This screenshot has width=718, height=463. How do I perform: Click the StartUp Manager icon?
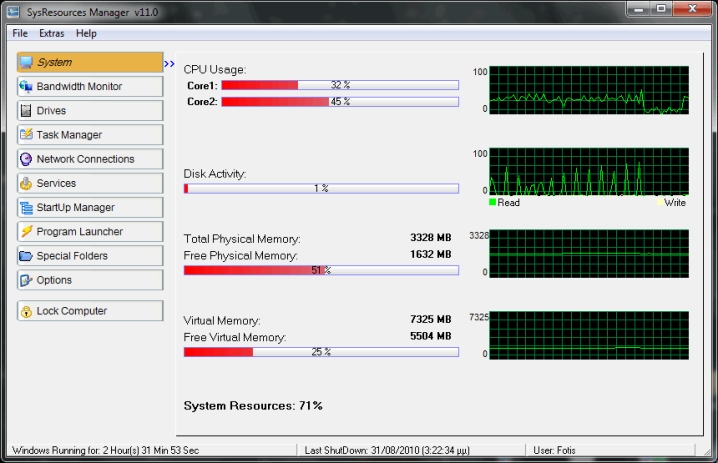tap(26, 208)
